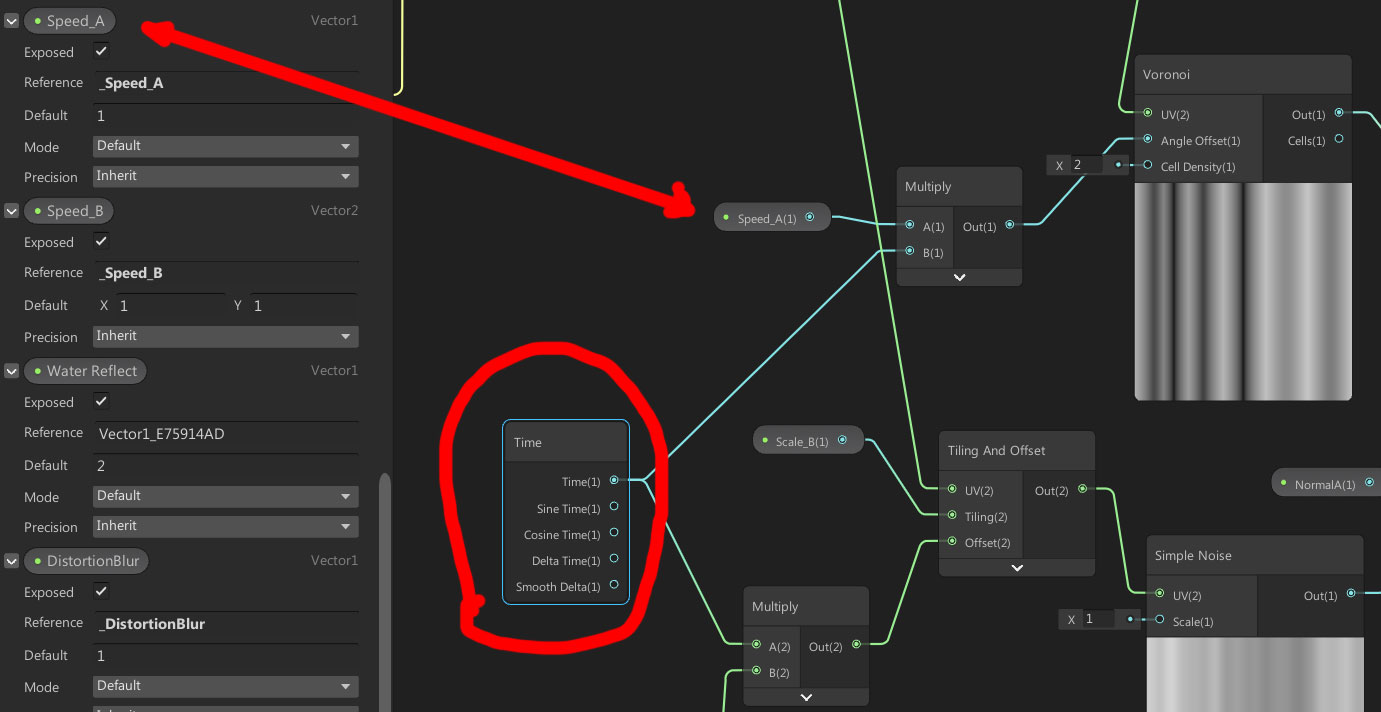Viewport: 1381px width, 712px height.
Task: Collapse the Speed_B blackboard entry
Action: (11, 210)
